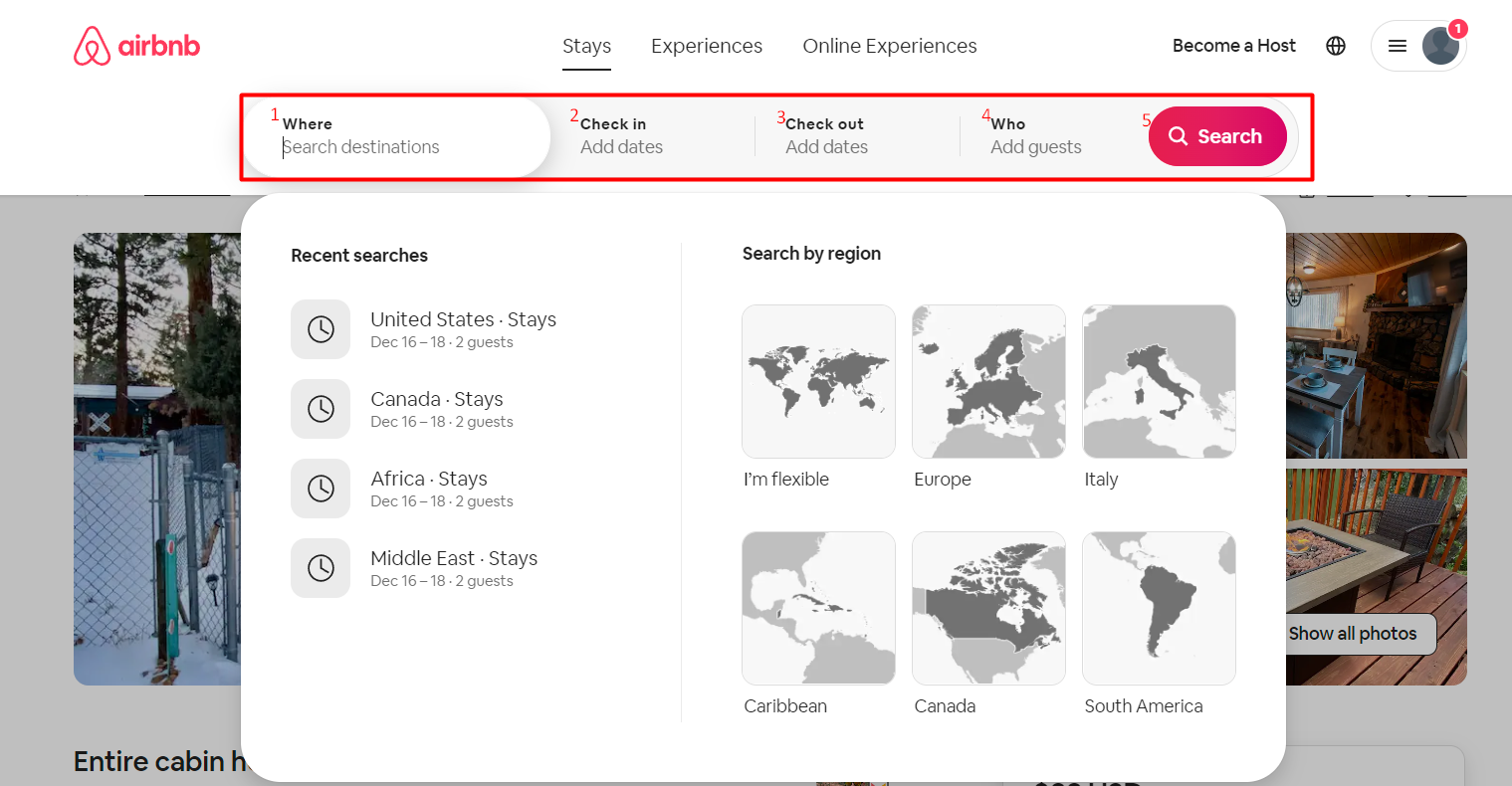The image size is (1512, 786).
Task: Click clock icon beside Middle East search
Action: (321, 568)
